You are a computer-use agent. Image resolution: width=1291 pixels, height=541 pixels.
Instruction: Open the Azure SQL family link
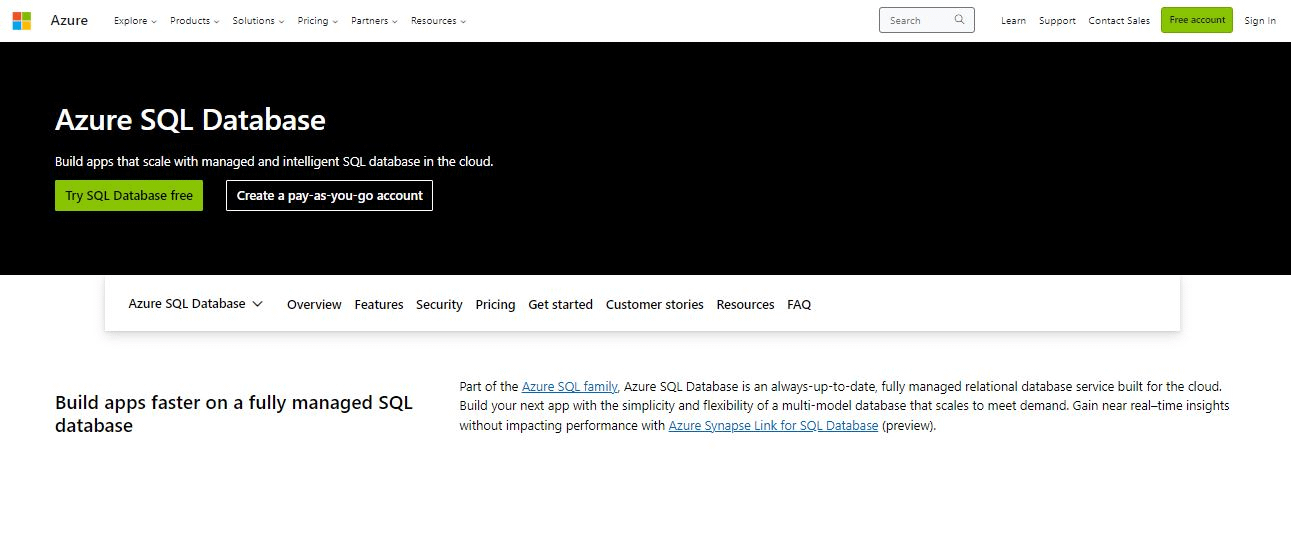pos(570,386)
